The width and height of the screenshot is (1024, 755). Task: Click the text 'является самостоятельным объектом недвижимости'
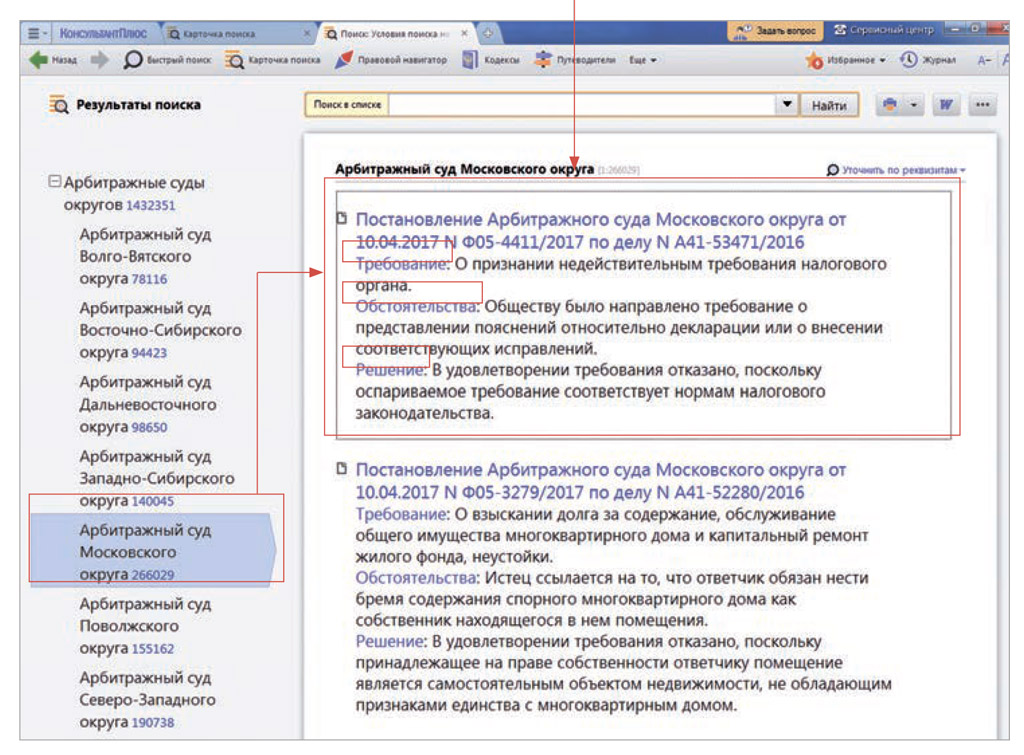point(558,684)
